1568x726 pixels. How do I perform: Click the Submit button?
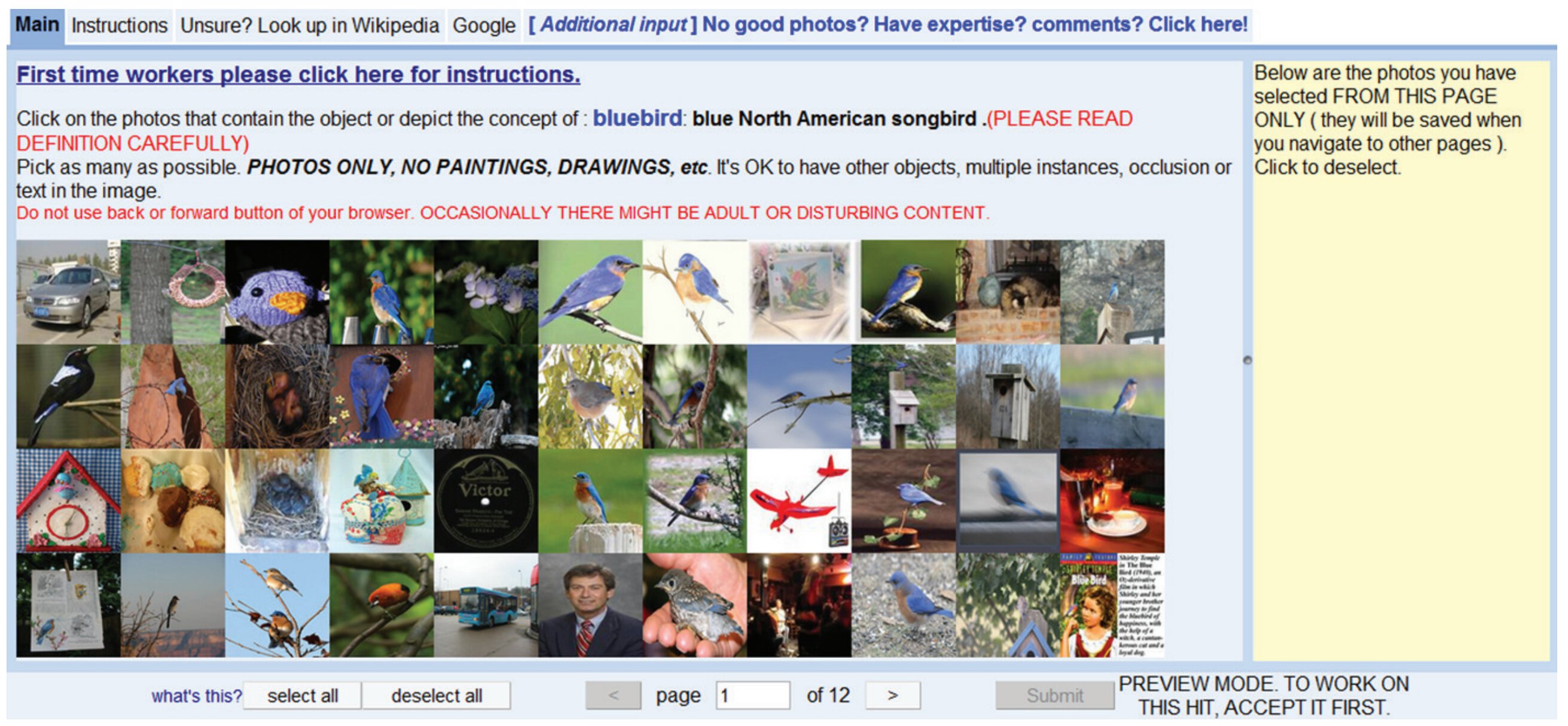[x=1054, y=695]
